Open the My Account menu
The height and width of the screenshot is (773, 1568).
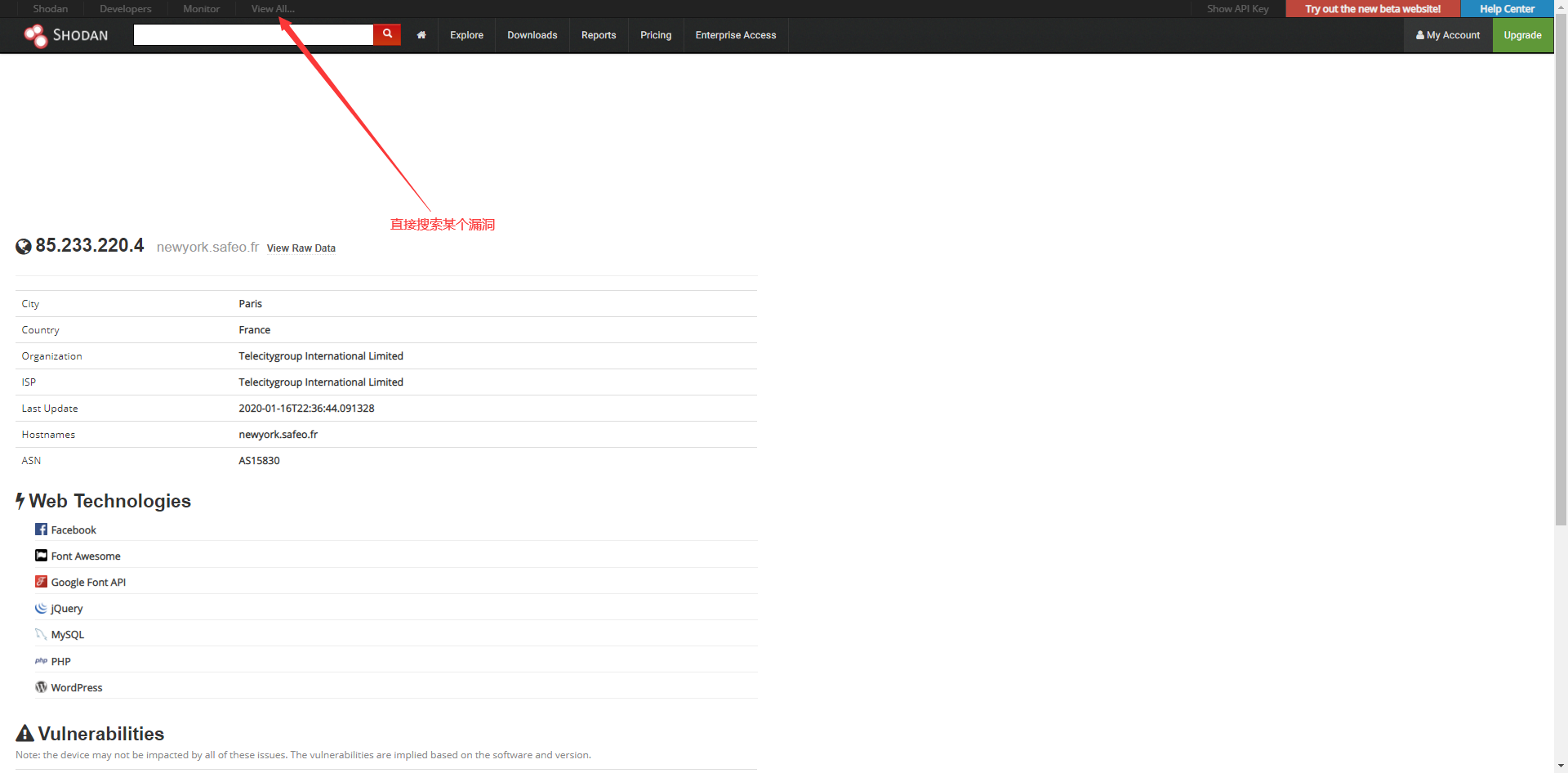pos(1448,35)
